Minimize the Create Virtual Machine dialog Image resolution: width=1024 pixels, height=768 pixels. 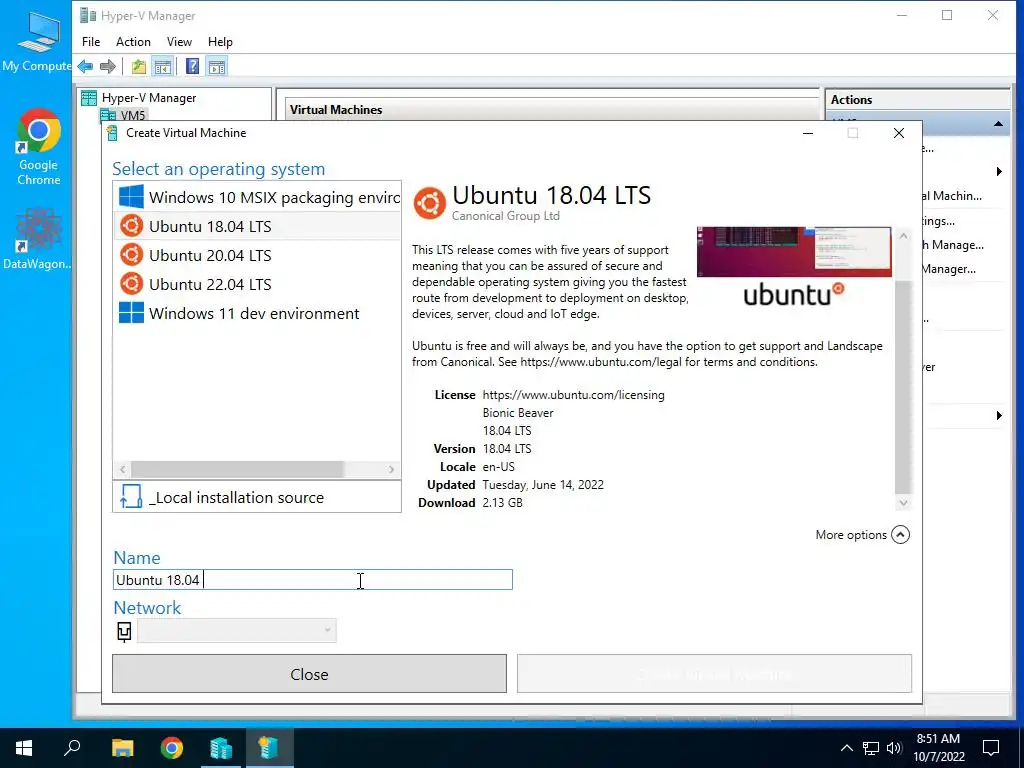point(808,133)
